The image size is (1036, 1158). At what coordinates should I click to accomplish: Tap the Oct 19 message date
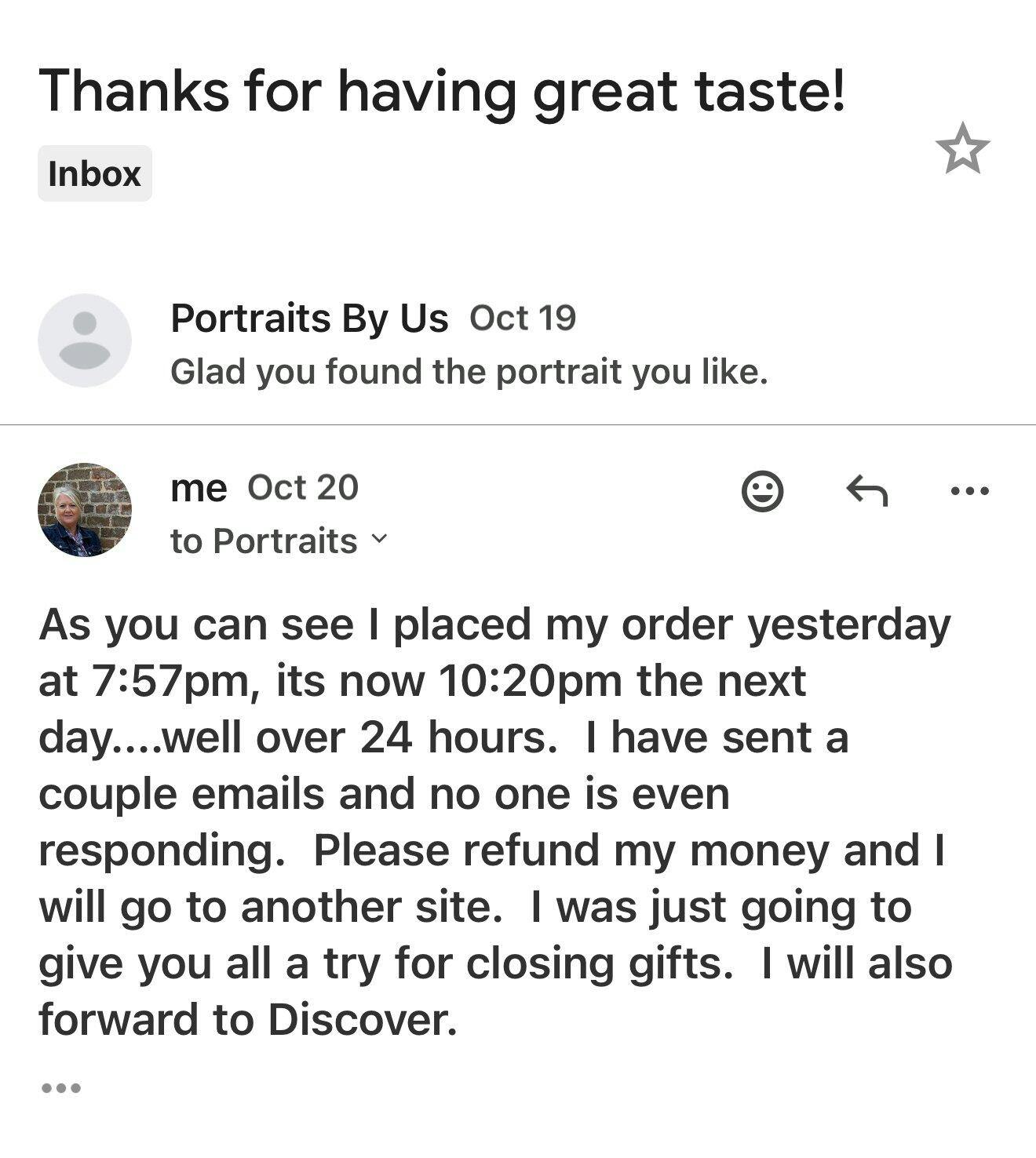pos(523,318)
